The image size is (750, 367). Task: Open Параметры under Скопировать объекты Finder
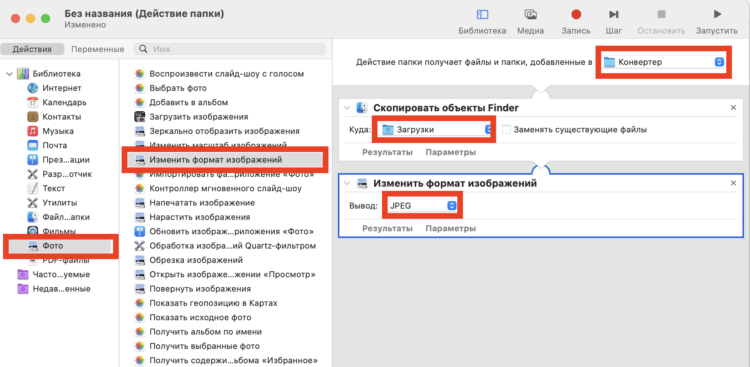point(451,153)
